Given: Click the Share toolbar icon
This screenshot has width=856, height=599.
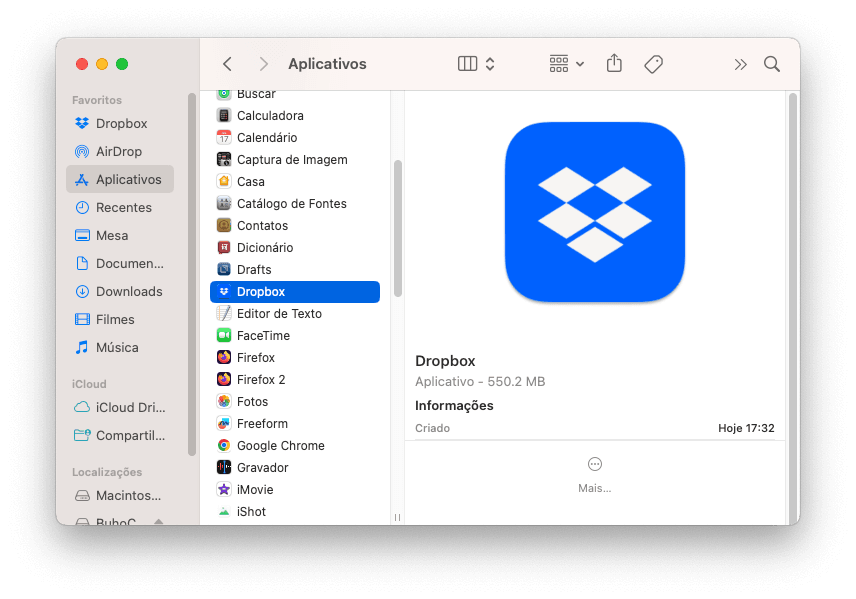Looking at the screenshot, I should point(614,63).
